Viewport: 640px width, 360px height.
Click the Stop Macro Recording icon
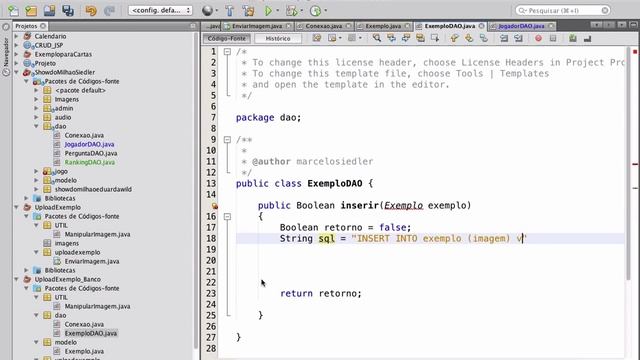(x=553, y=38)
